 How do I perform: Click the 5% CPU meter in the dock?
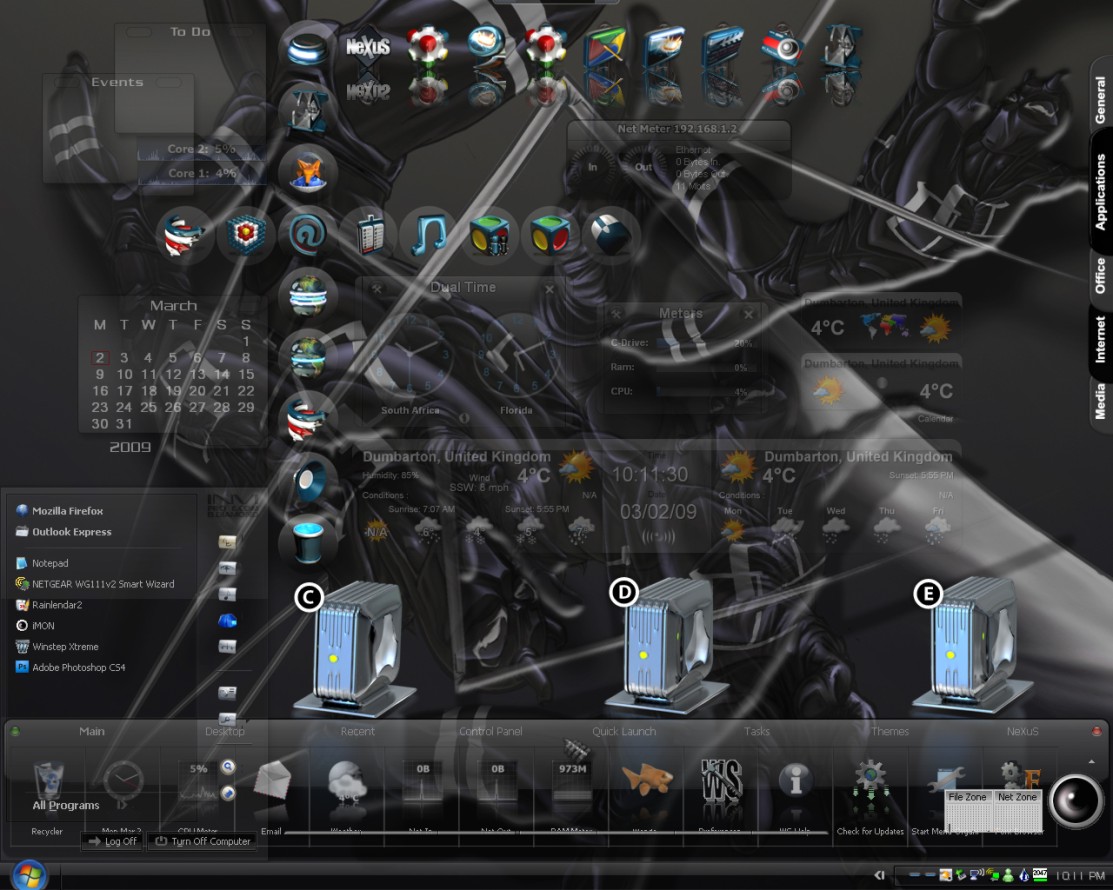click(x=198, y=782)
